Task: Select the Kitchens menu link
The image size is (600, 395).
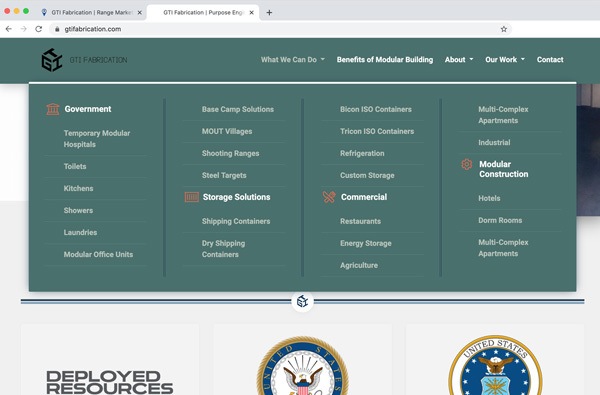Action: [78, 188]
